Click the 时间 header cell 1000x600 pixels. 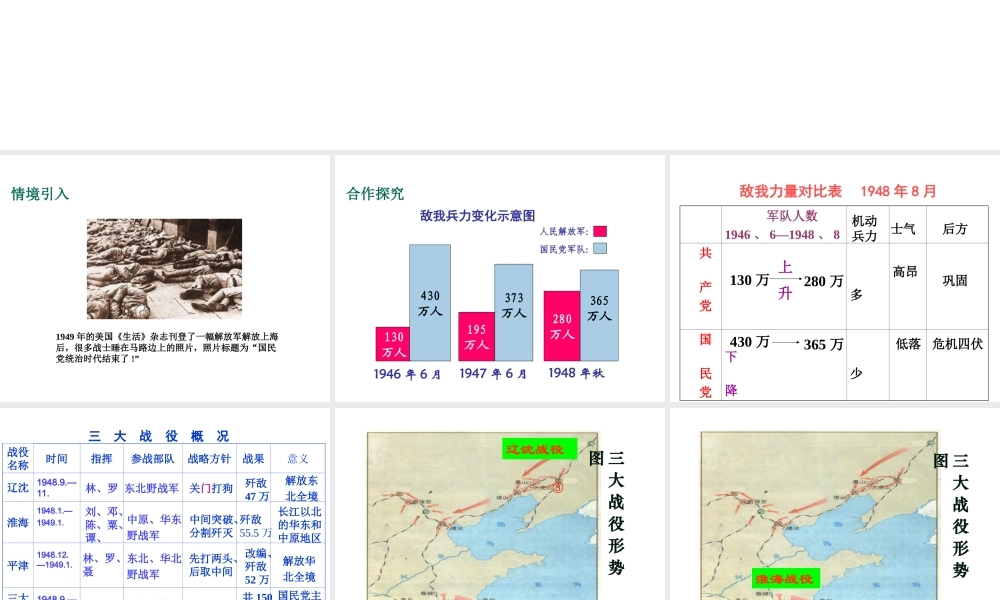point(56,458)
